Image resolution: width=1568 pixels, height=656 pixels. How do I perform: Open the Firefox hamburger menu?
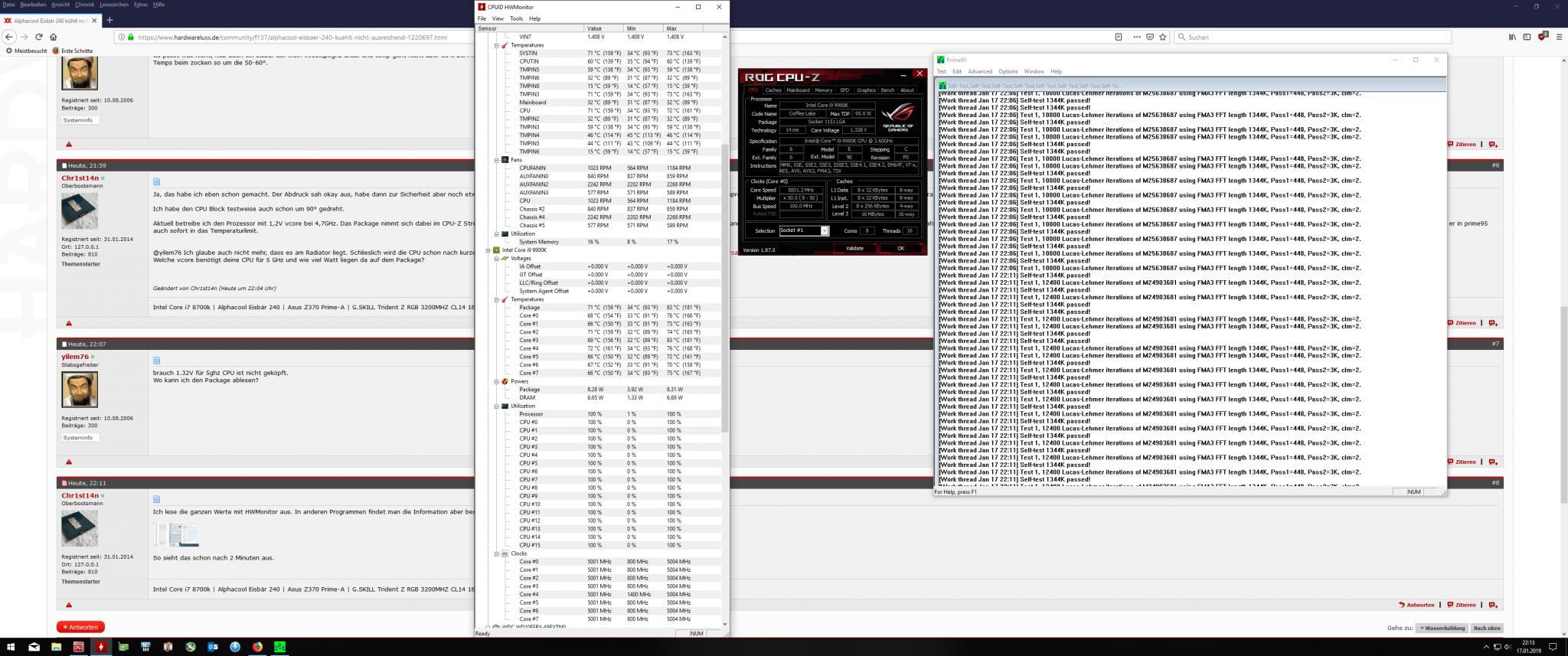tap(1559, 37)
